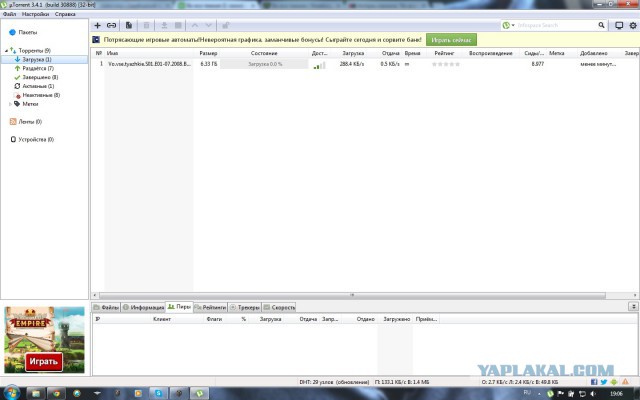Collapse the Torrents (Торренты) tree node
This screenshot has width=640, height=400.
(11, 50)
